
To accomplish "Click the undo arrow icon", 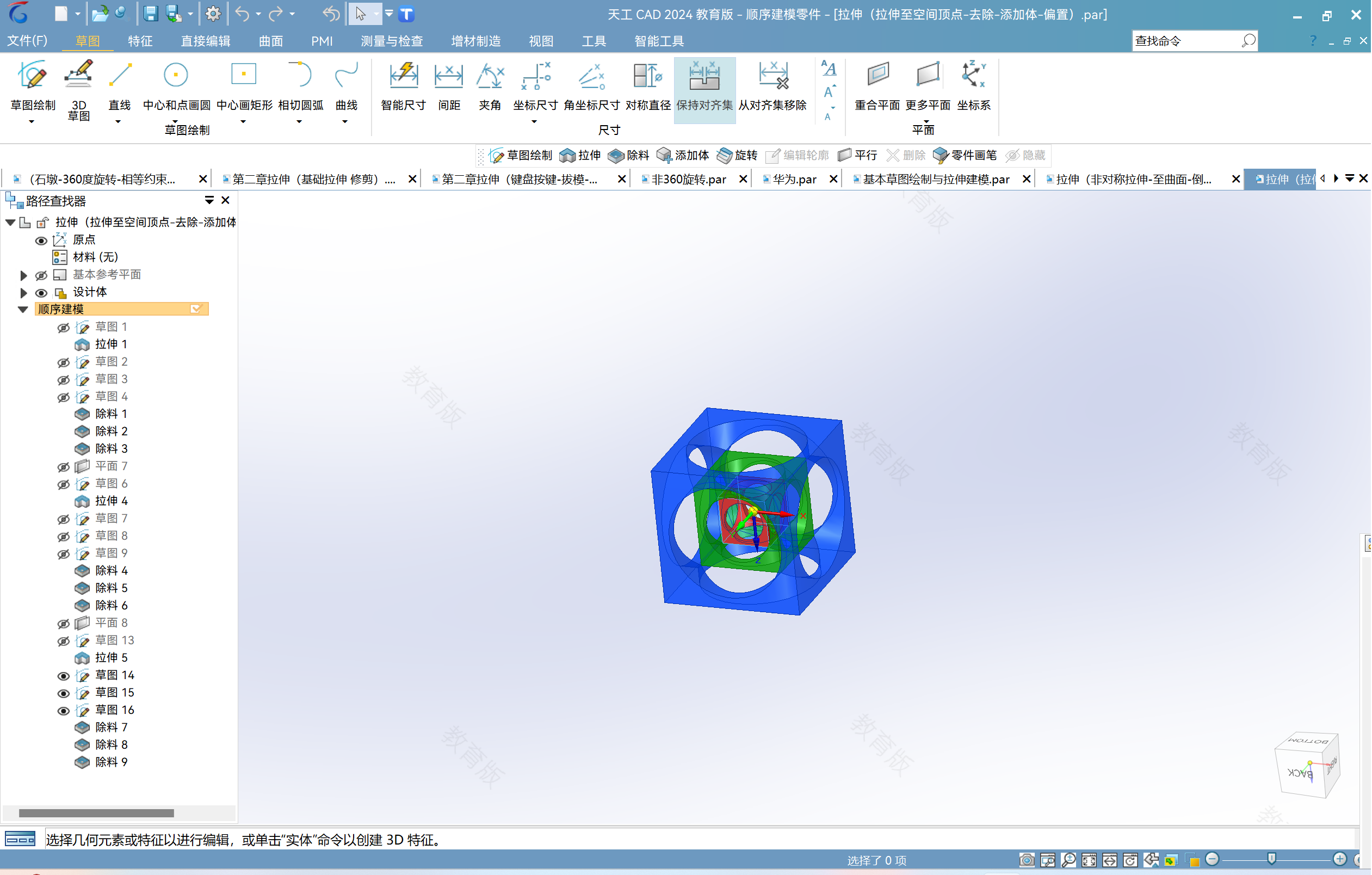I will click(242, 14).
